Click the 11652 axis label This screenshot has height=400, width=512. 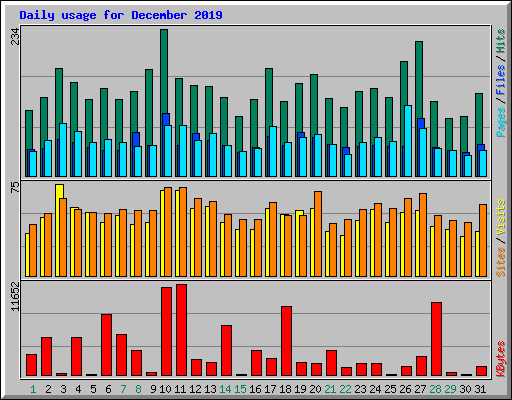pyautogui.click(x=15, y=297)
